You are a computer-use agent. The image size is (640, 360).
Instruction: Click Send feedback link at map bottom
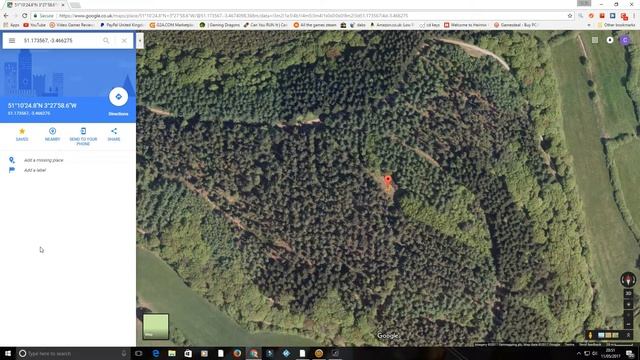pyautogui.click(x=590, y=345)
